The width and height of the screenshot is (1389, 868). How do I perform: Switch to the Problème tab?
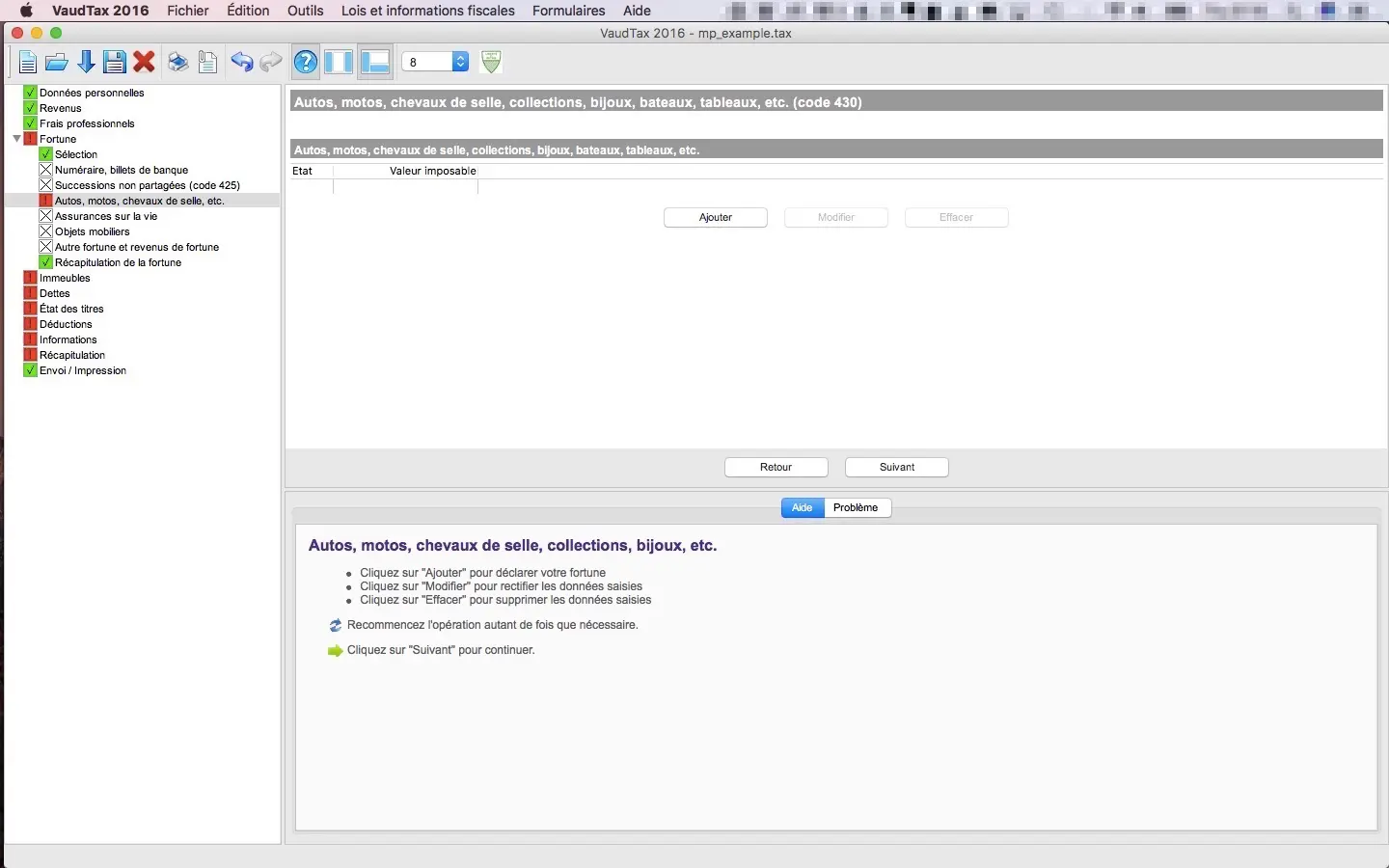857,508
